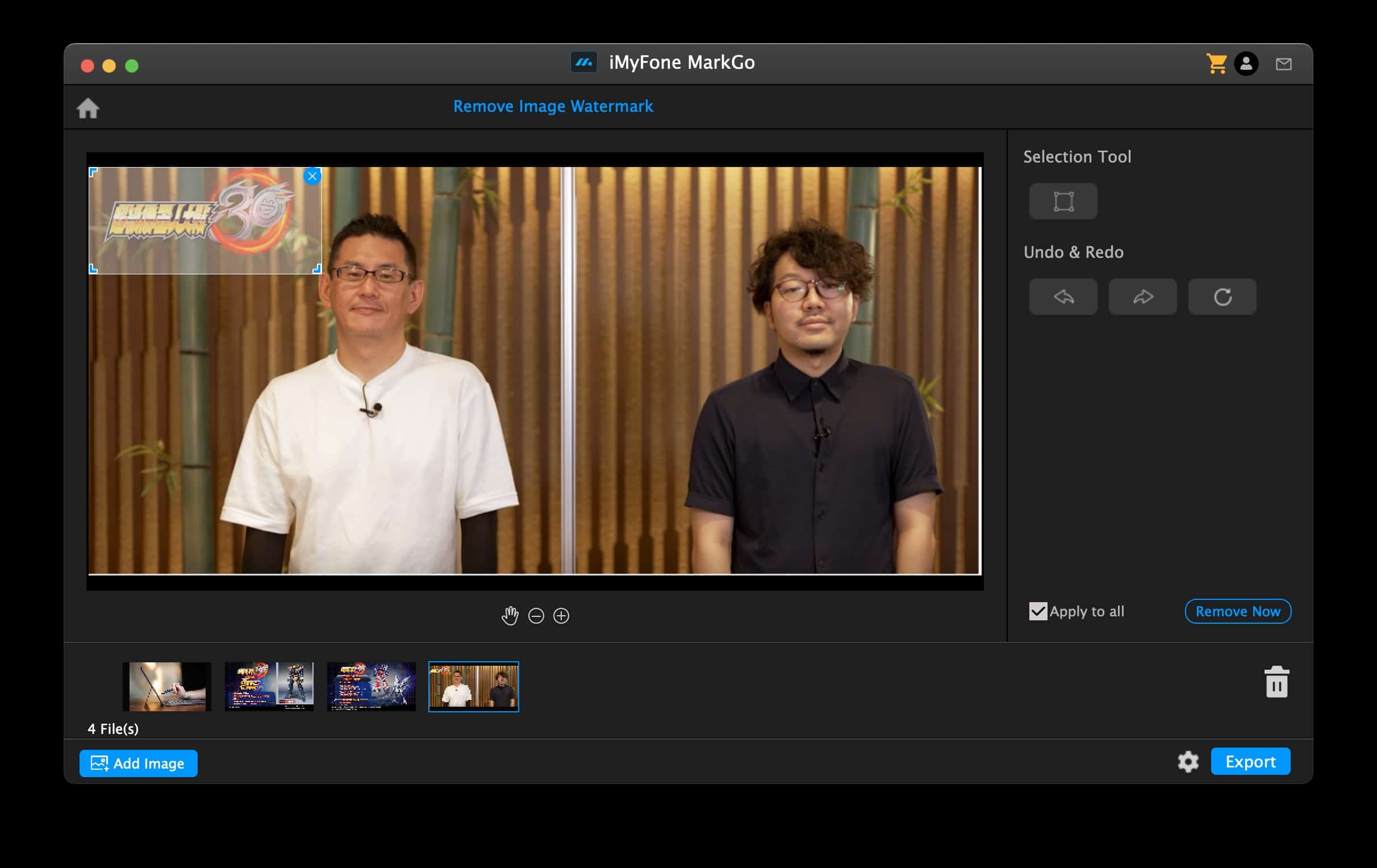Image resolution: width=1377 pixels, height=868 pixels.
Task: Redo the last action
Action: tap(1142, 297)
